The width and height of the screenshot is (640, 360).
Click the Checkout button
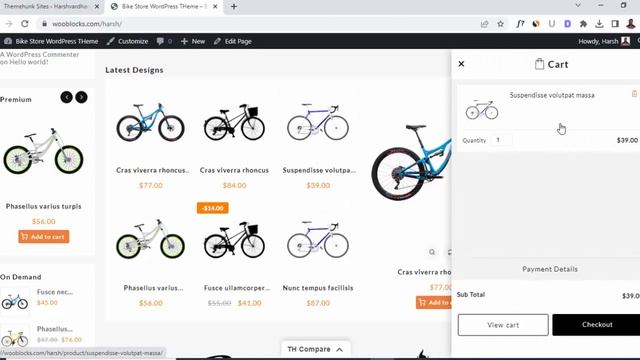[597, 324]
